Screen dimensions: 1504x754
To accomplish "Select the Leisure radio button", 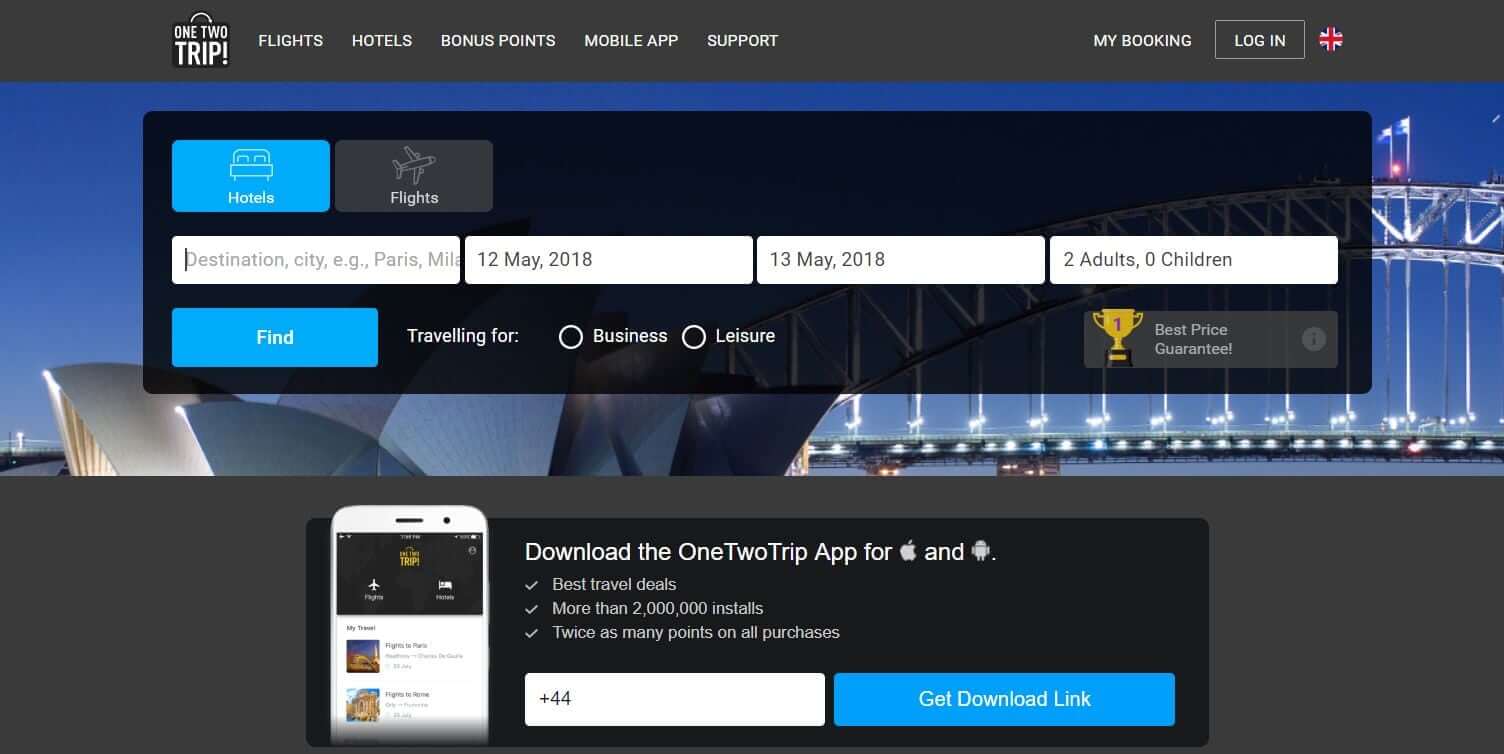I will (x=694, y=337).
